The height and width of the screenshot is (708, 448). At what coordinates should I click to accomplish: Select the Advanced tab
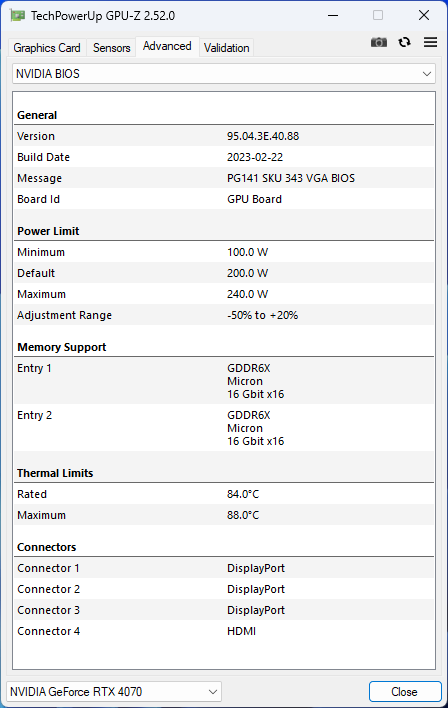167,46
